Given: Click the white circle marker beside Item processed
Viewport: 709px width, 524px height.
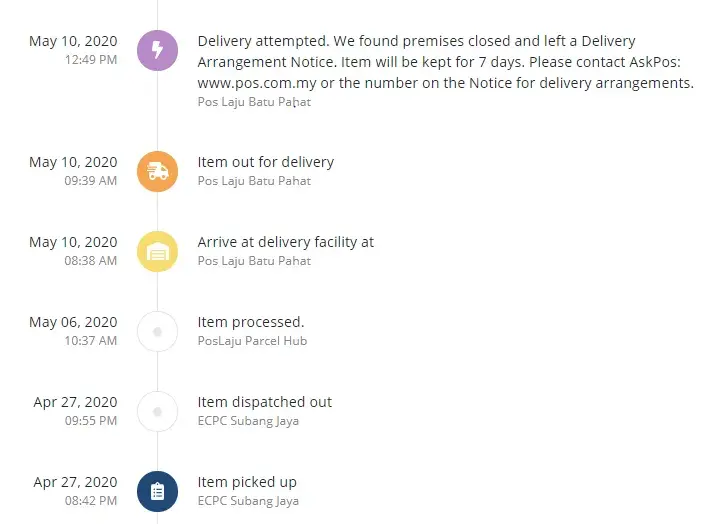Looking at the screenshot, I should (x=157, y=331).
